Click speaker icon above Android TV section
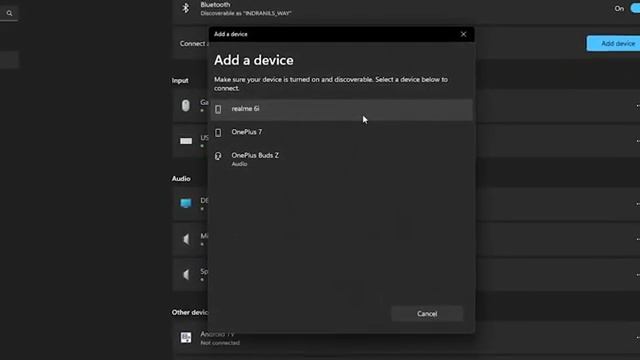The height and width of the screenshot is (360, 640). [x=186, y=274]
